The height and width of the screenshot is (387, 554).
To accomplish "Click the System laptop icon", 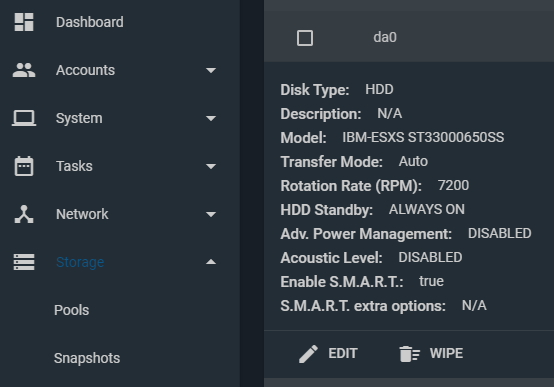I will click(x=24, y=118).
